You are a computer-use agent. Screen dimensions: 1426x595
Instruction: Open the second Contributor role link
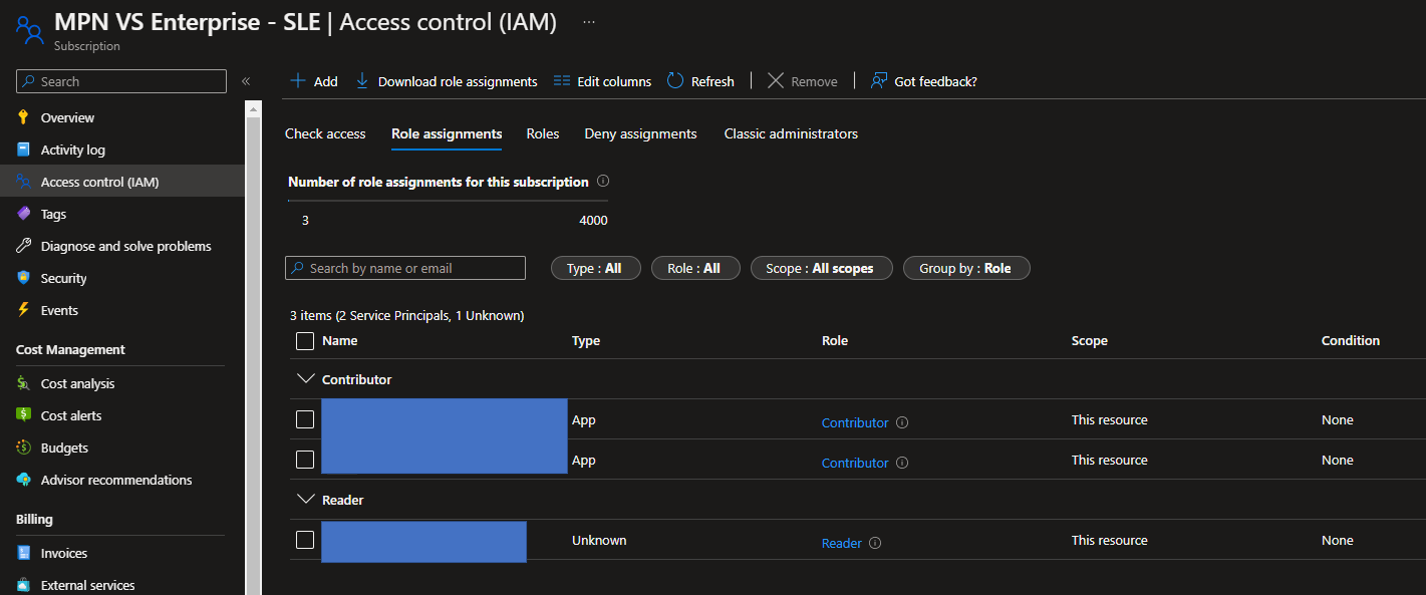(855, 463)
